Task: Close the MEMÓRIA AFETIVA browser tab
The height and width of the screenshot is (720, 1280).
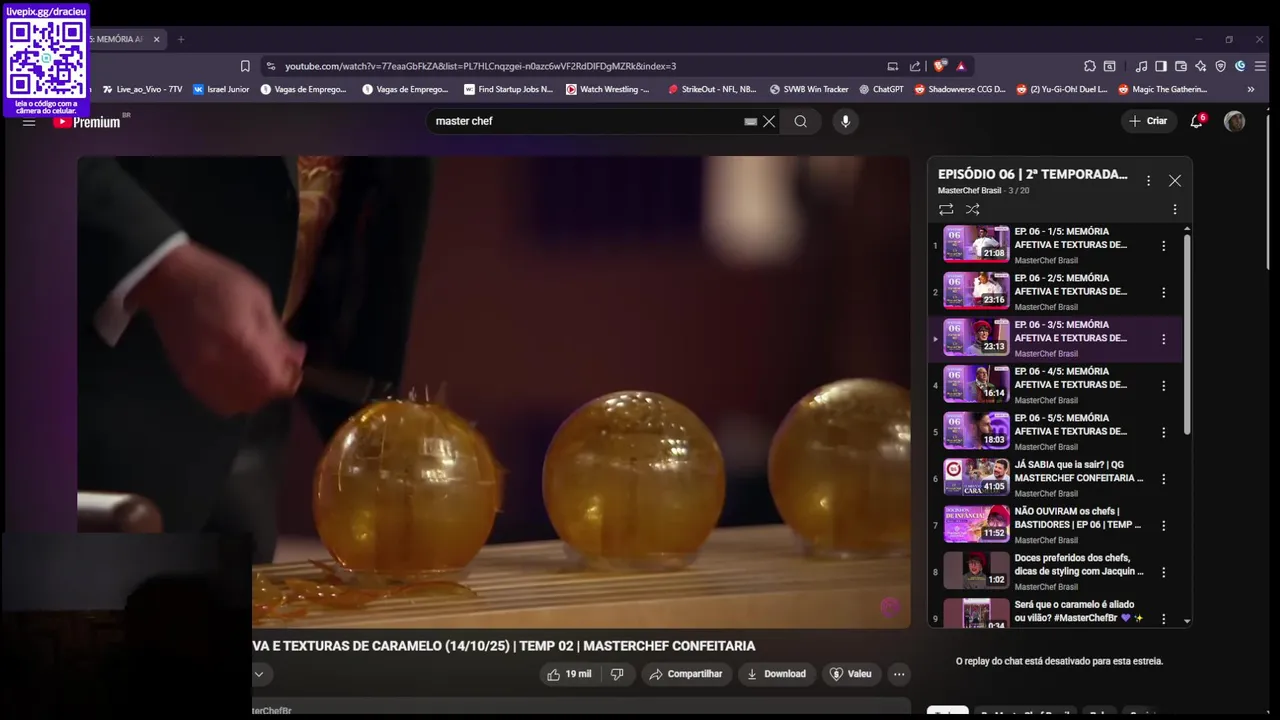Action: [156, 39]
